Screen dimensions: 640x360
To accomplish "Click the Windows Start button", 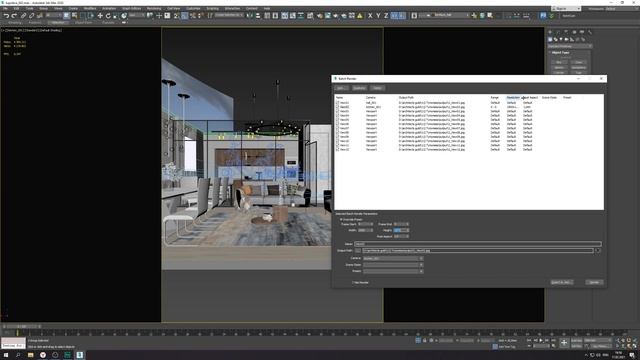I will (x=6, y=355).
